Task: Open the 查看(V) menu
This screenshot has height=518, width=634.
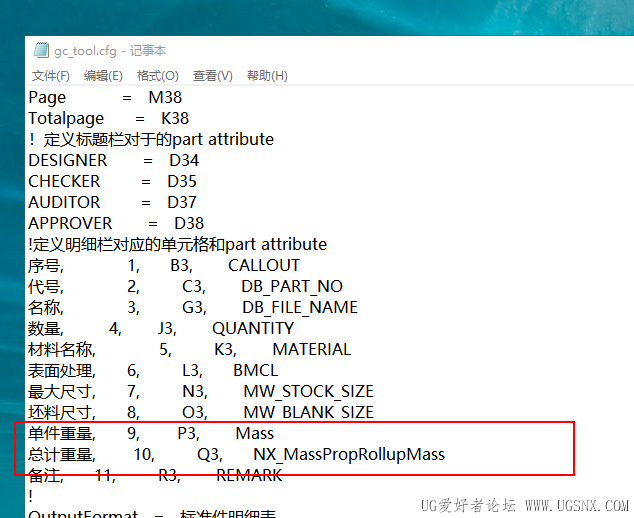Action: pyautogui.click(x=213, y=76)
